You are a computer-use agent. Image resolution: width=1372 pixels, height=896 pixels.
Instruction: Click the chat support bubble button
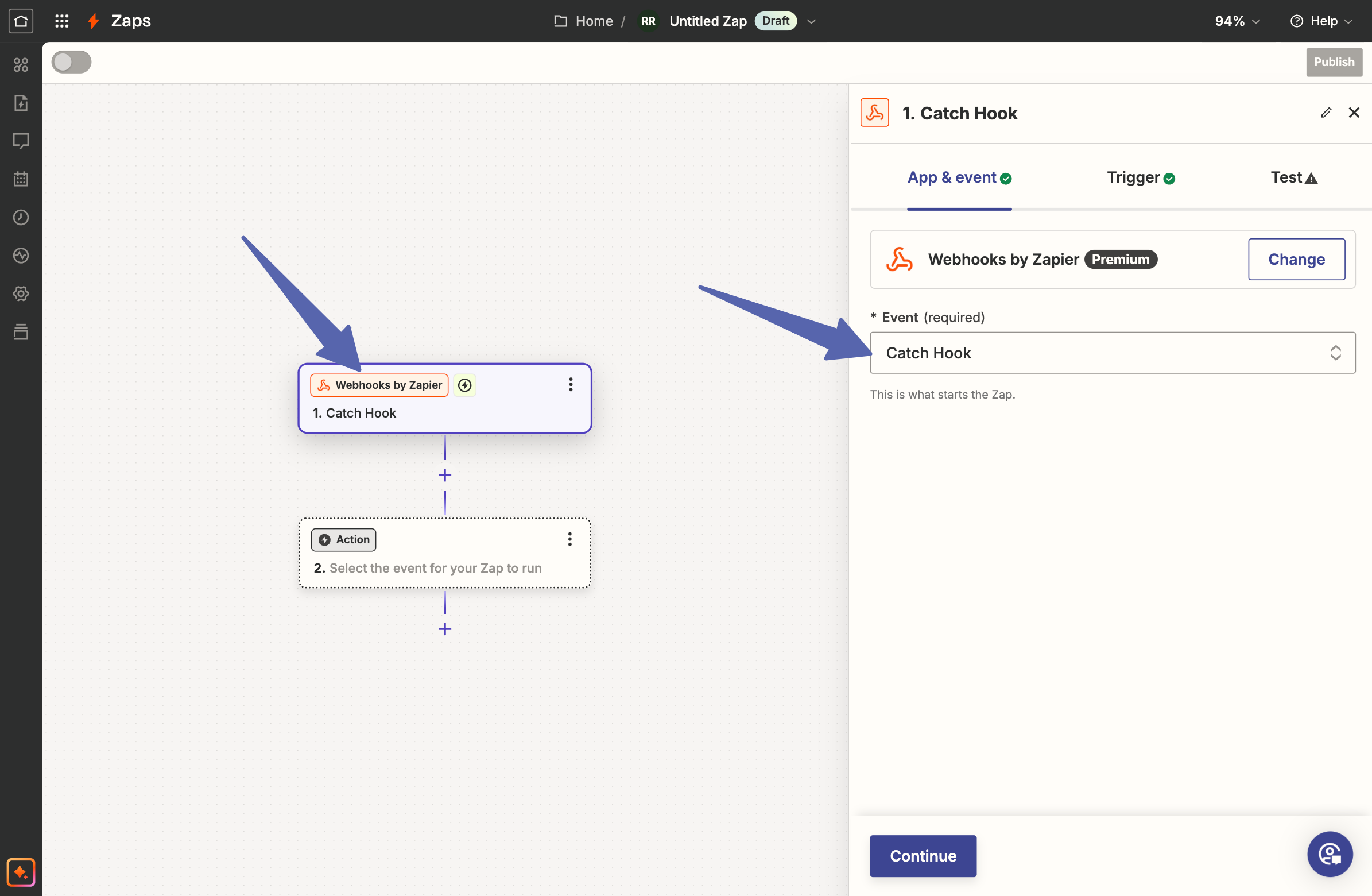pos(1330,854)
